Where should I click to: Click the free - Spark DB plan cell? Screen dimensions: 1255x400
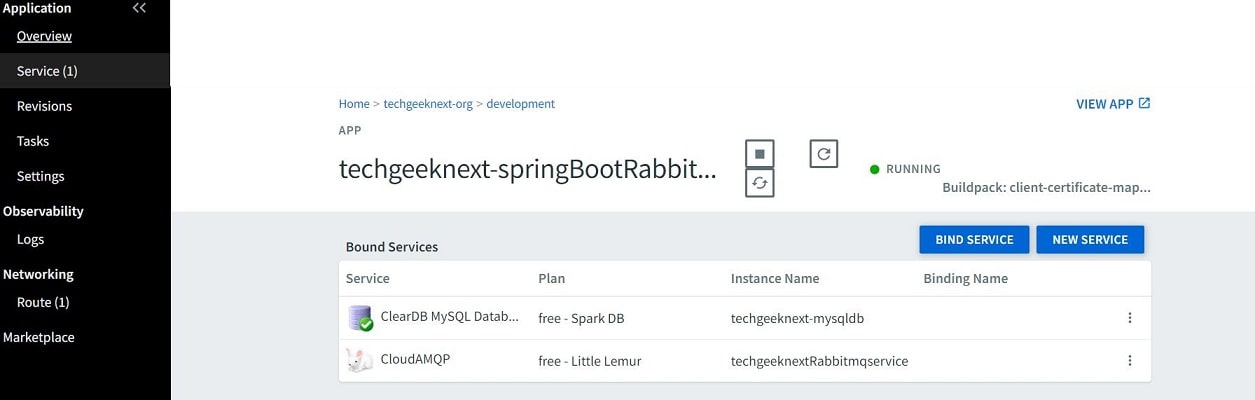[x=581, y=318]
